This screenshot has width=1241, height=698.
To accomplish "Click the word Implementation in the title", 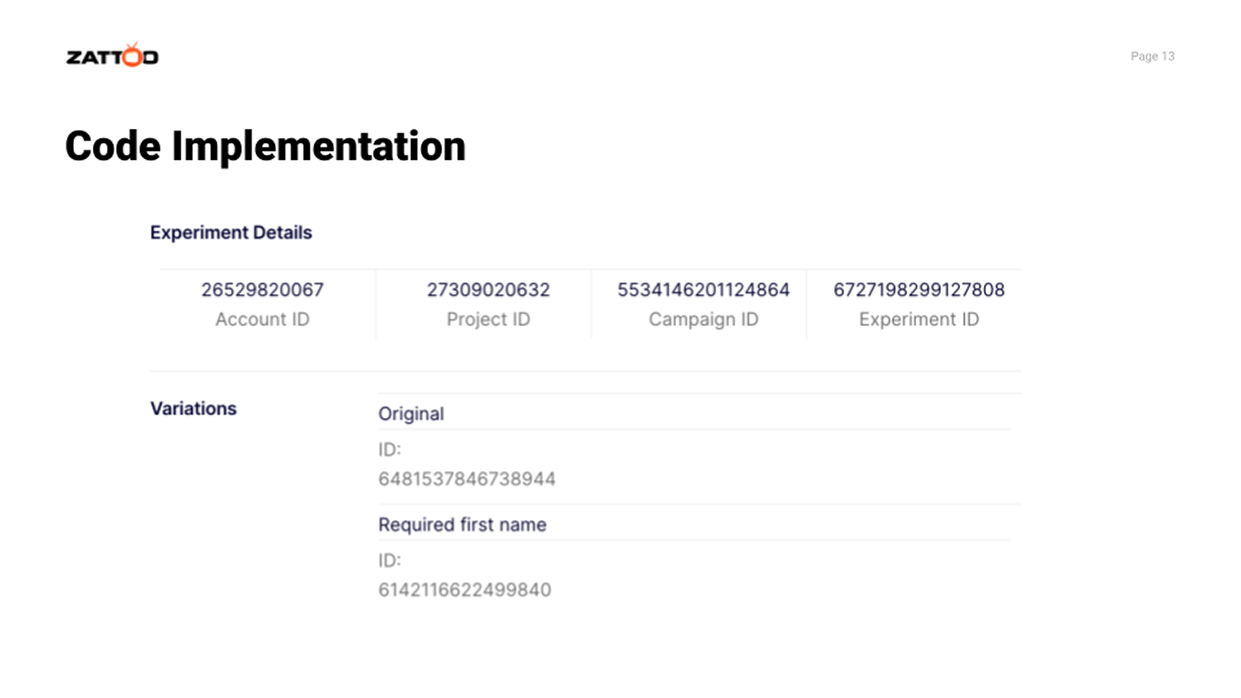I will point(318,146).
